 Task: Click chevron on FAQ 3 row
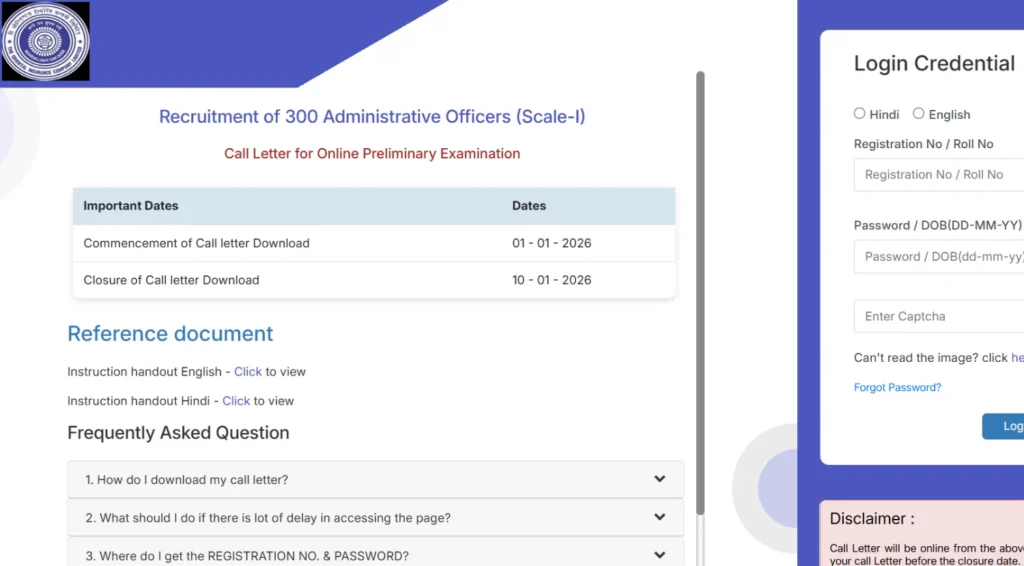click(x=660, y=555)
